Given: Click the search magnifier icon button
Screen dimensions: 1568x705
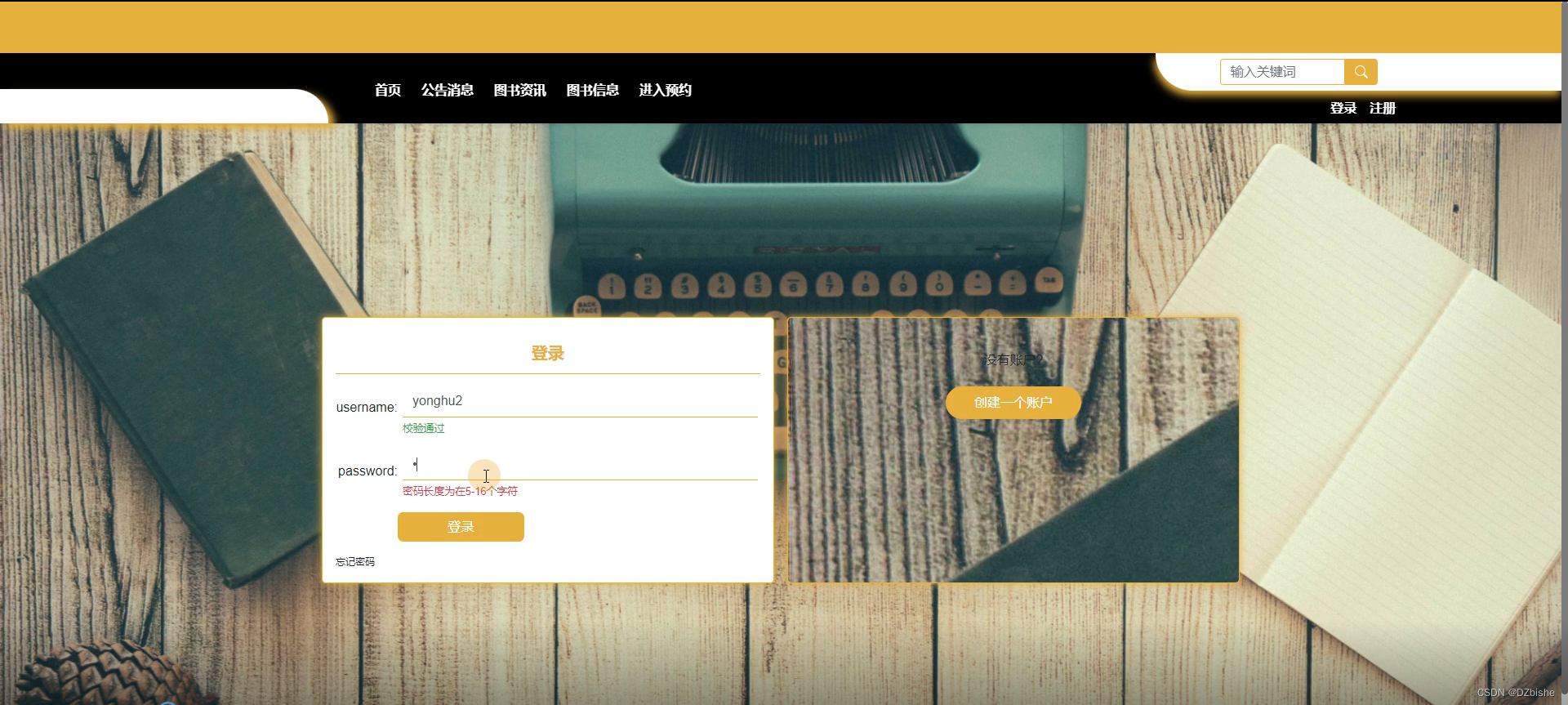Looking at the screenshot, I should coord(1361,72).
